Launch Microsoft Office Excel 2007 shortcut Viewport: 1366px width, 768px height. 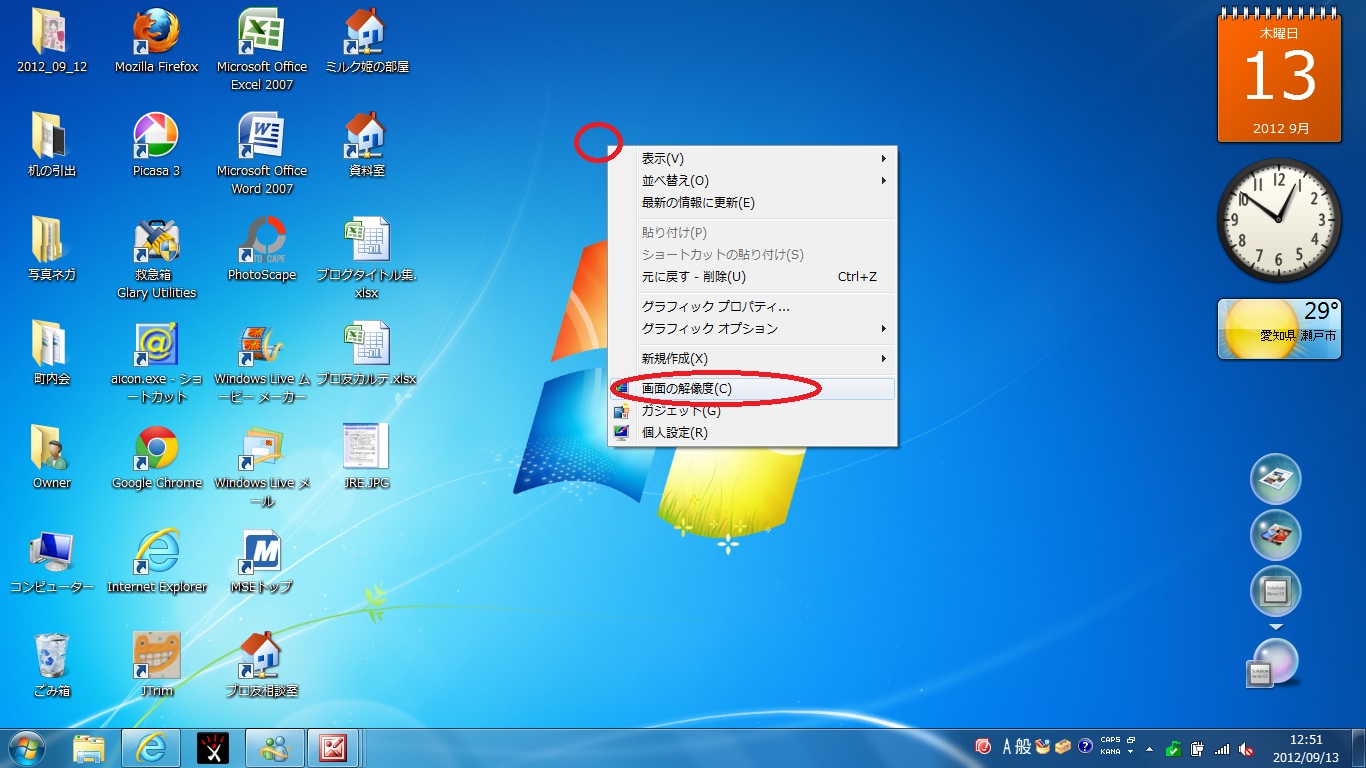pyautogui.click(x=262, y=50)
